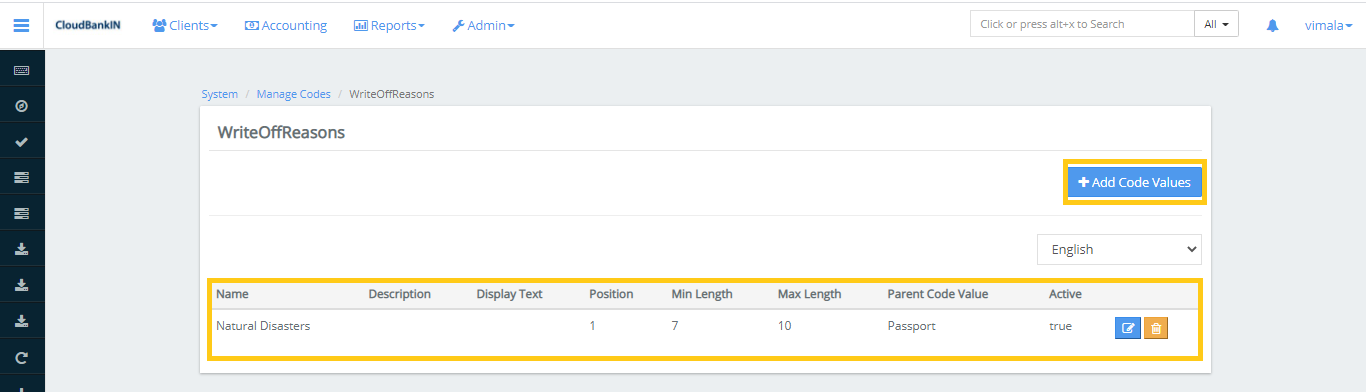Viewport: 1366px width, 392px height.
Task: Toggle the hamburger sidebar menu
Action: click(21, 25)
